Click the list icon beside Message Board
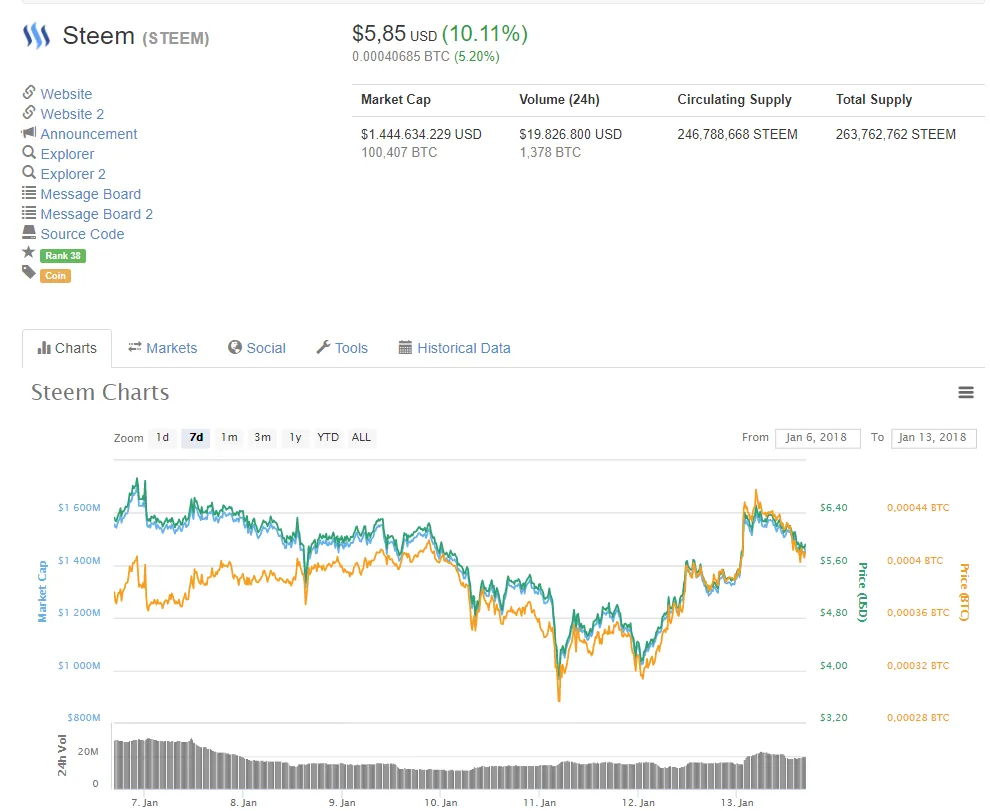Image resolution: width=990 pixels, height=811 pixels. pyautogui.click(x=28, y=193)
